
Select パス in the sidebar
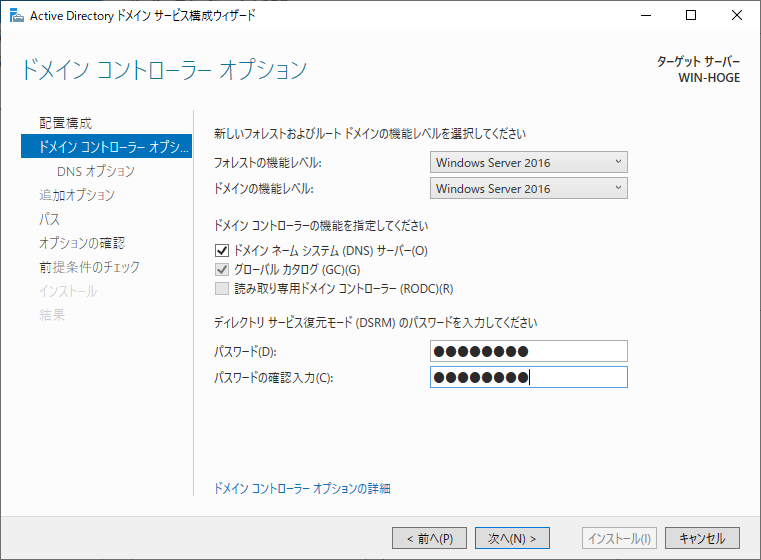(x=50, y=219)
